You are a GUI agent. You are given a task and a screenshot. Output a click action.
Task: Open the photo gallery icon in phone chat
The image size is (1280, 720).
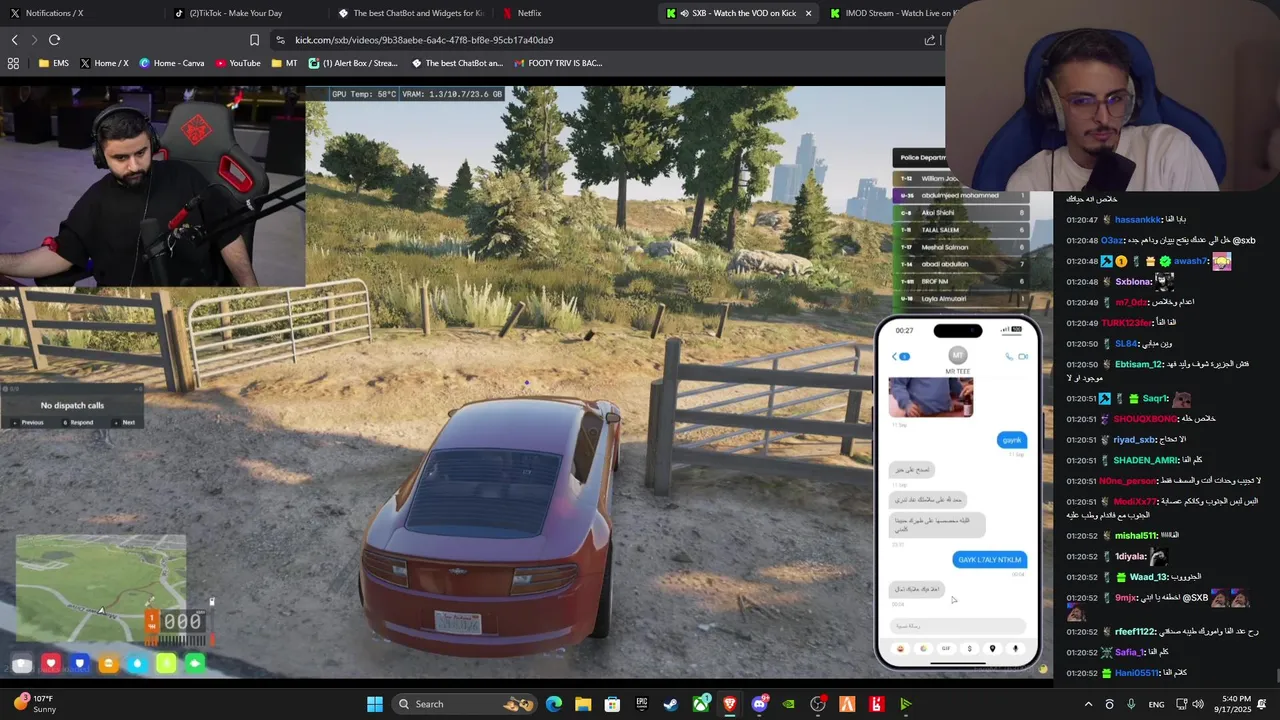coord(923,648)
